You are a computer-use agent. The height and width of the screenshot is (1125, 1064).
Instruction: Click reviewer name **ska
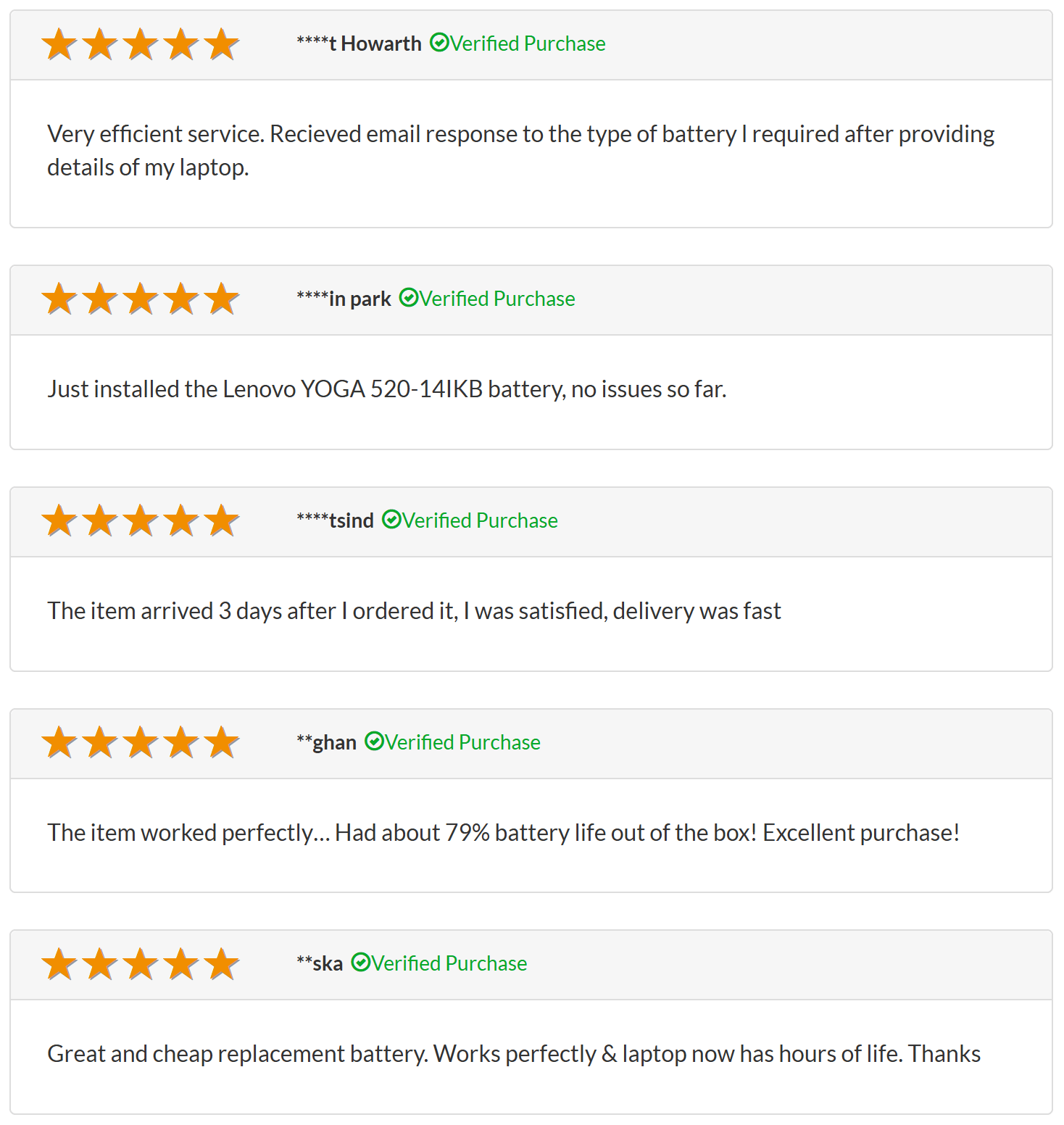[320, 963]
